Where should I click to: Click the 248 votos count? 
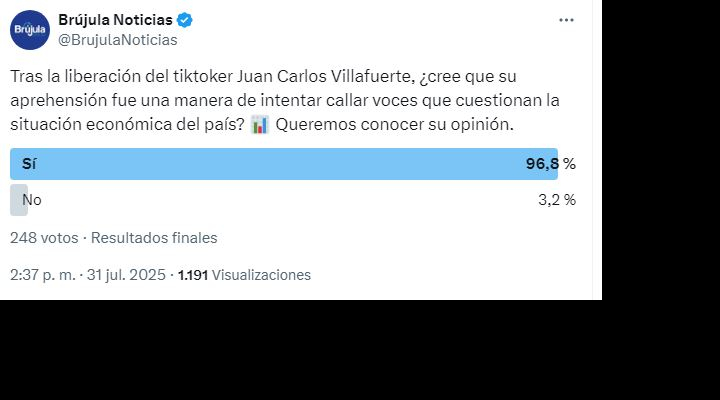coord(44,238)
